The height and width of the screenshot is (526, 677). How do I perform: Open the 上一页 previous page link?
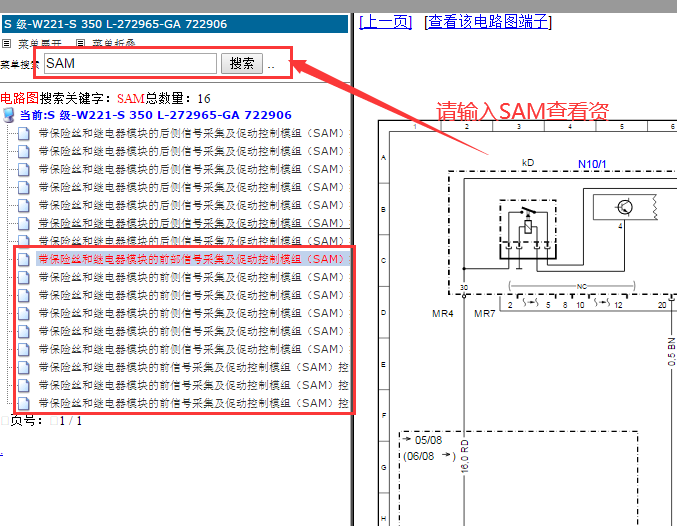(386, 22)
